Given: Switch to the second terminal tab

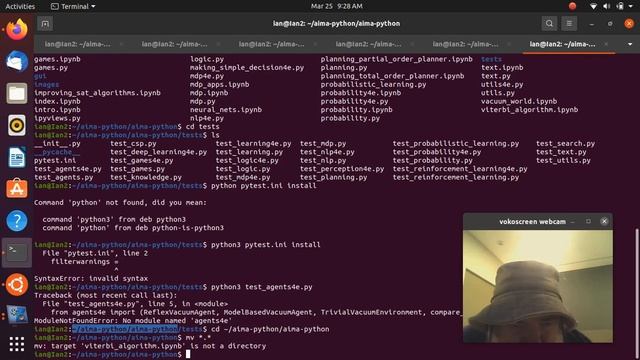Looking at the screenshot, I should tap(175, 44).
